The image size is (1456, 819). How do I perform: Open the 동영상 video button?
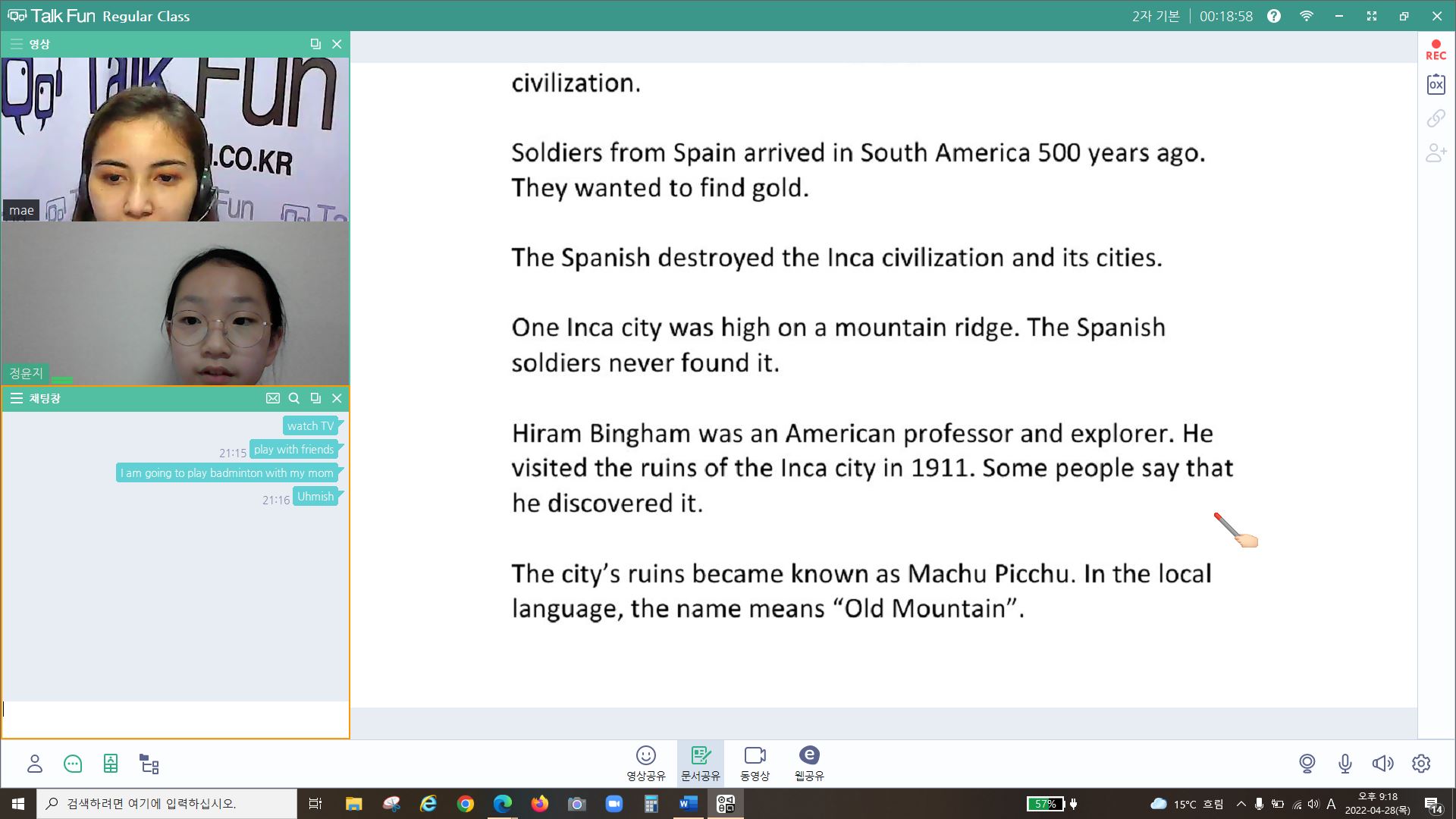coord(755,763)
